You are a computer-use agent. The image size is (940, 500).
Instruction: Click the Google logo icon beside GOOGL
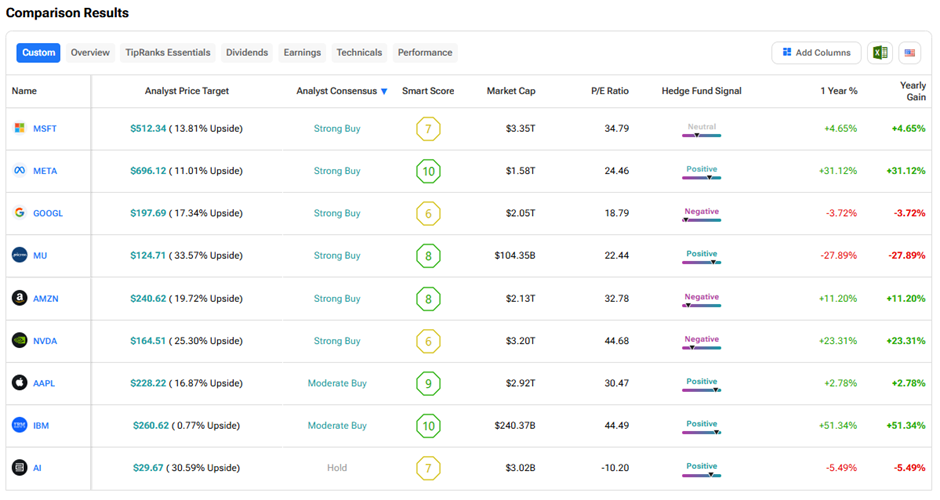20,213
